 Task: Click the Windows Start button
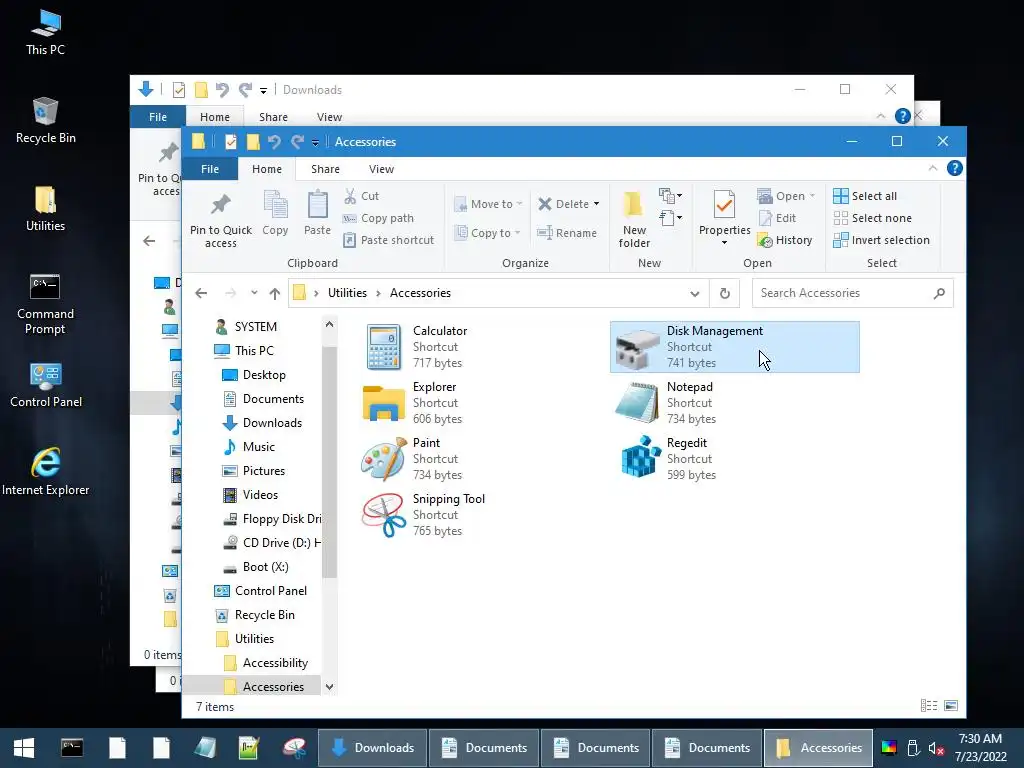click(24, 748)
